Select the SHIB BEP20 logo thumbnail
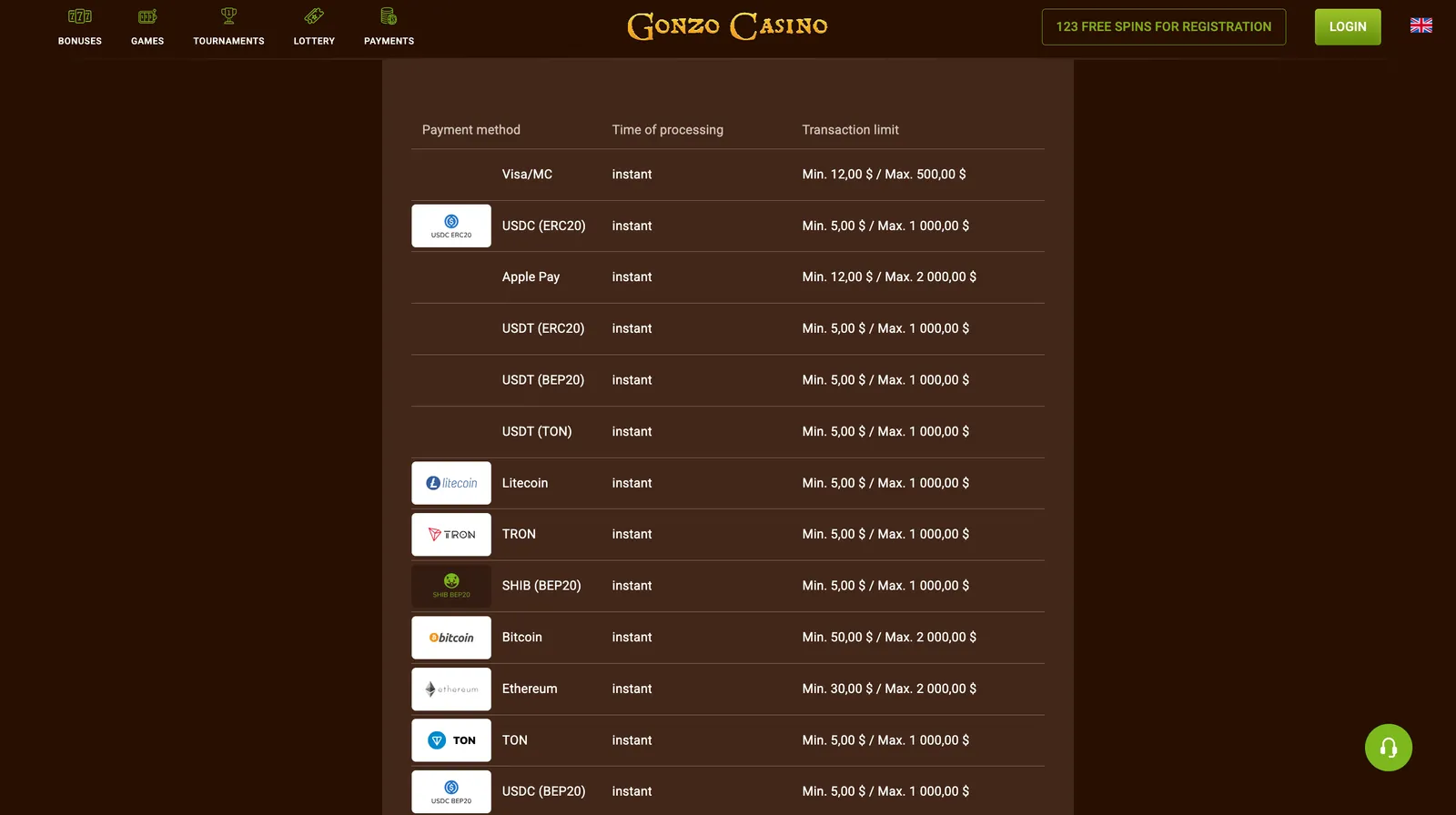The image size is (1456, 815). coord(451,586)
